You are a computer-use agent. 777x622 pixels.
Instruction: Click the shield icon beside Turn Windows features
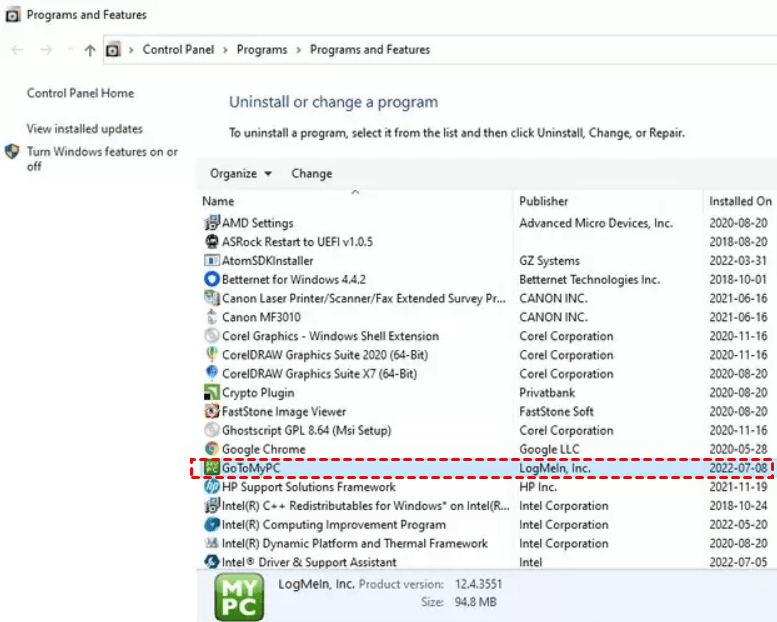[x=12, y=152]
